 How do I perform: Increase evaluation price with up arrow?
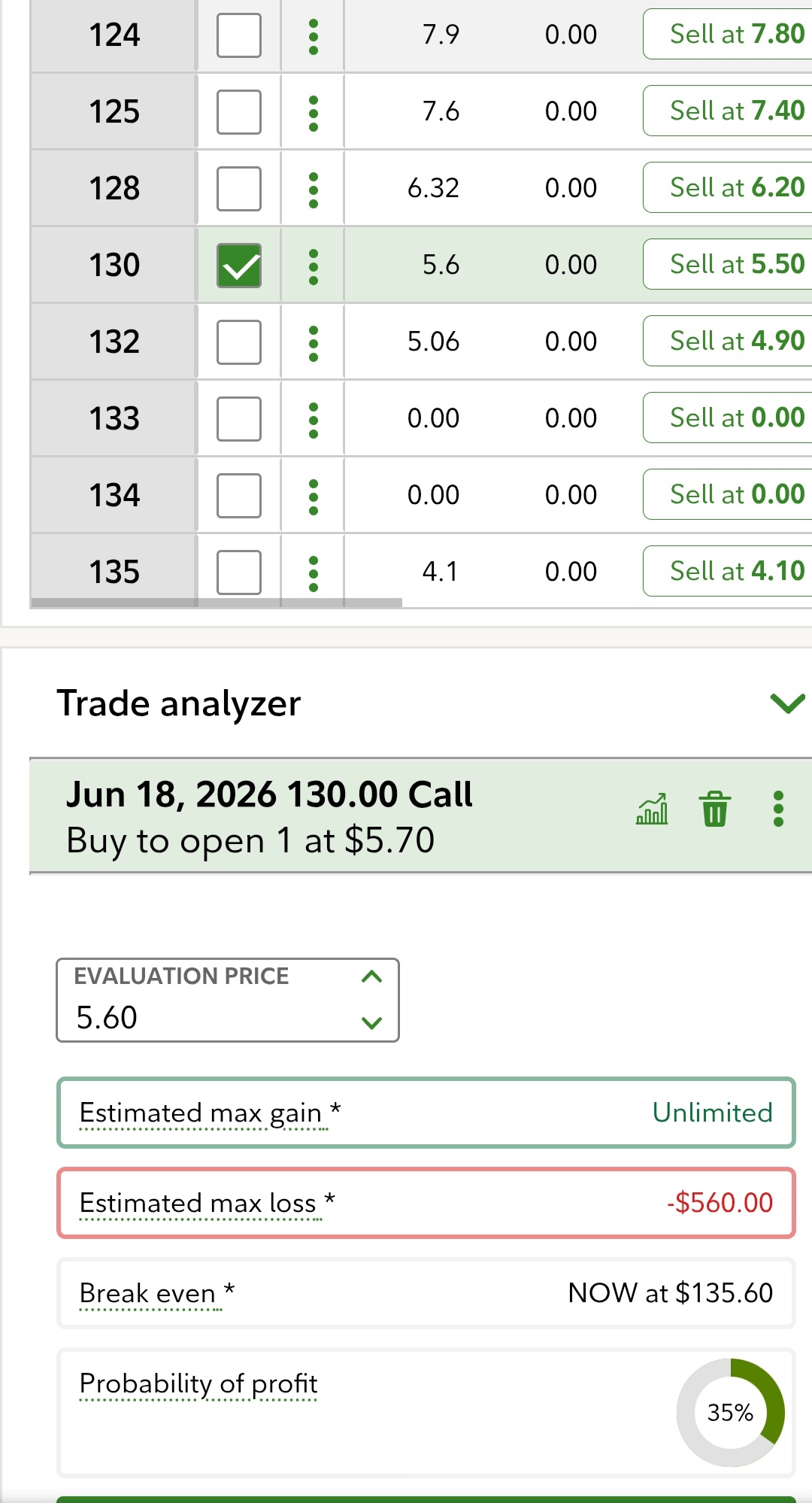[371, 976]
